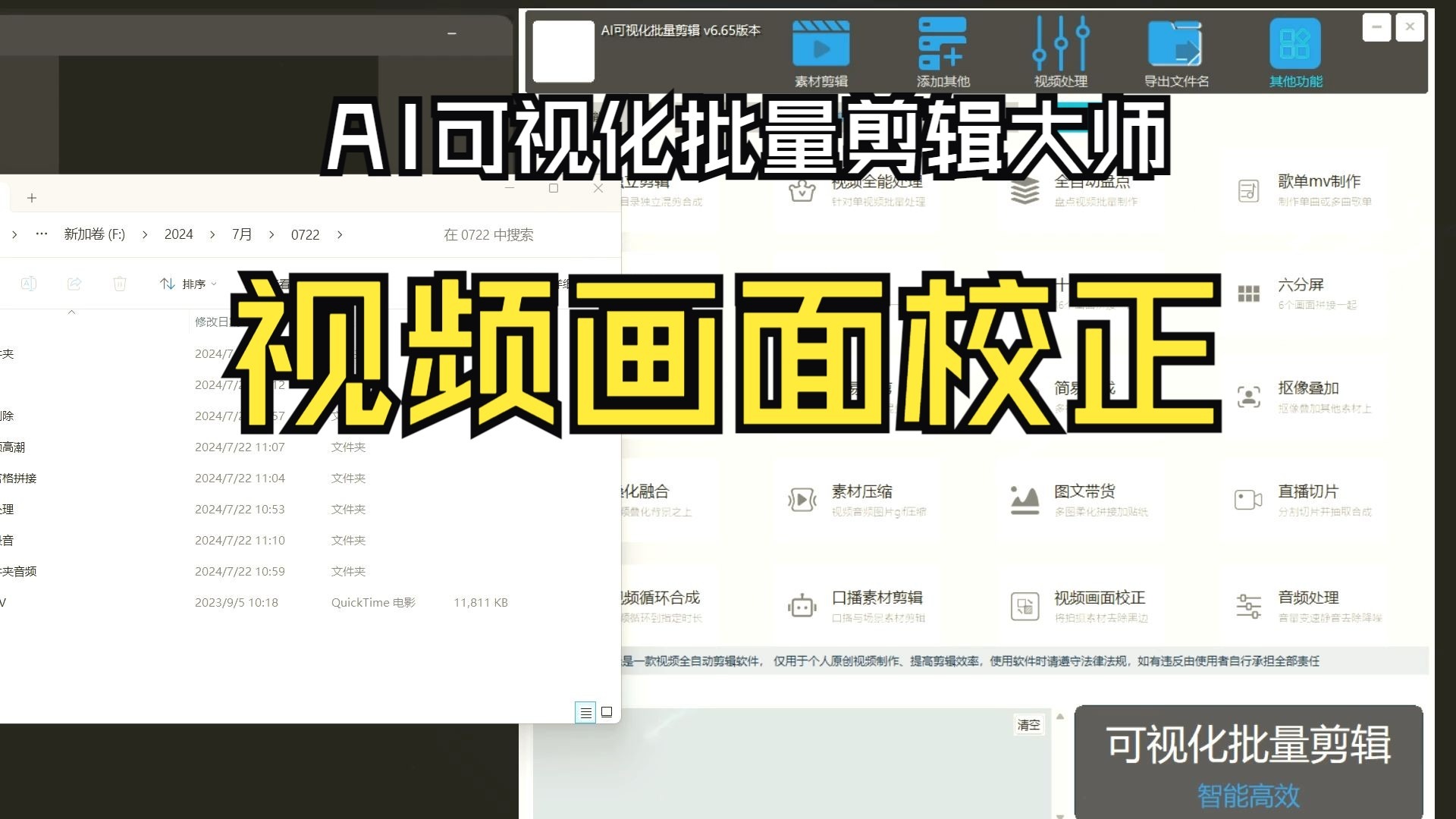Click the rename icon in Explorer toolbar
This screenshot has height=819, width=1456.
pyautogui.click(x=29, y=284)
